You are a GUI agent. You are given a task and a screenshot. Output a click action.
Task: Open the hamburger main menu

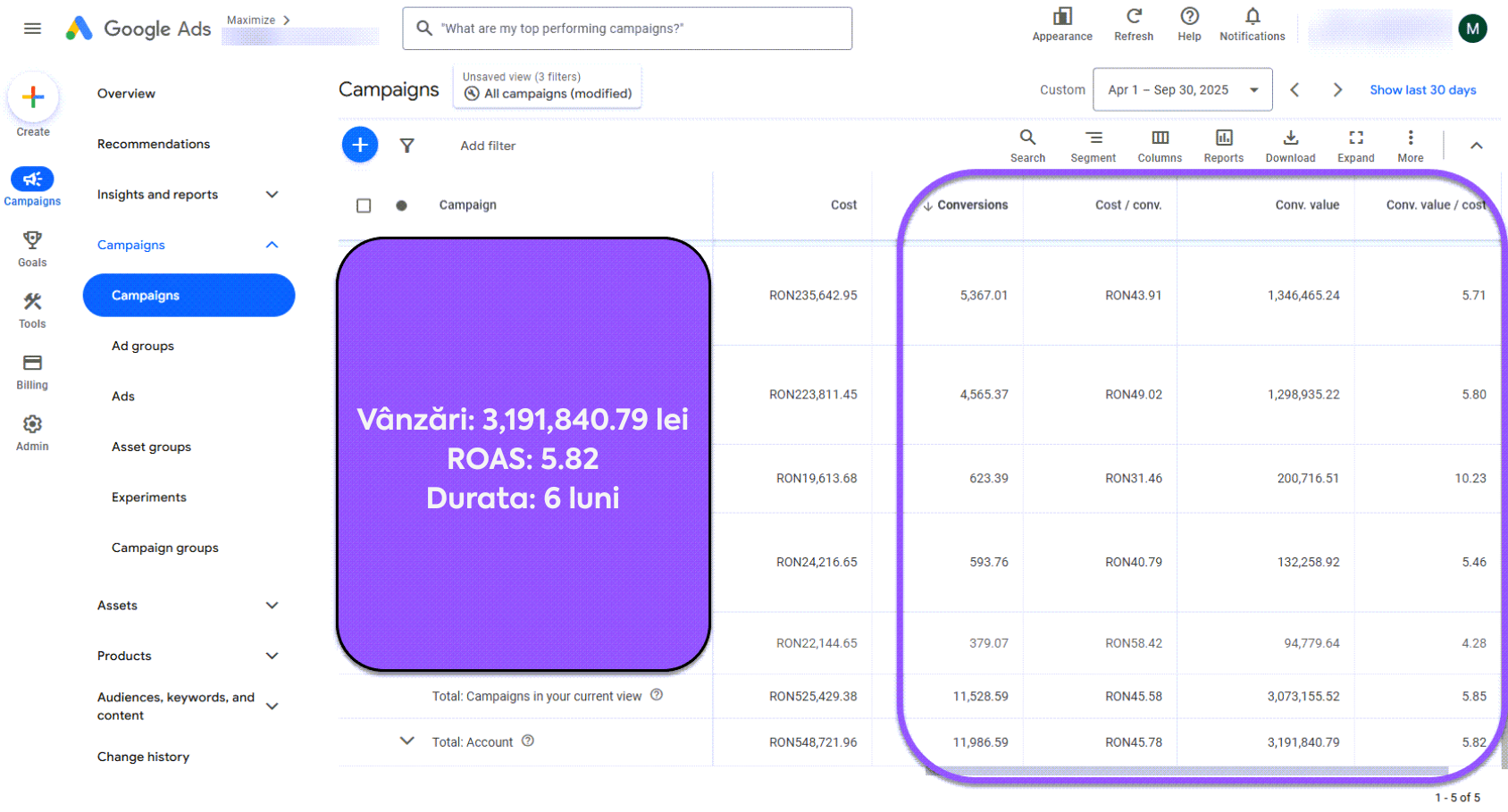click(x=32, y=29)
